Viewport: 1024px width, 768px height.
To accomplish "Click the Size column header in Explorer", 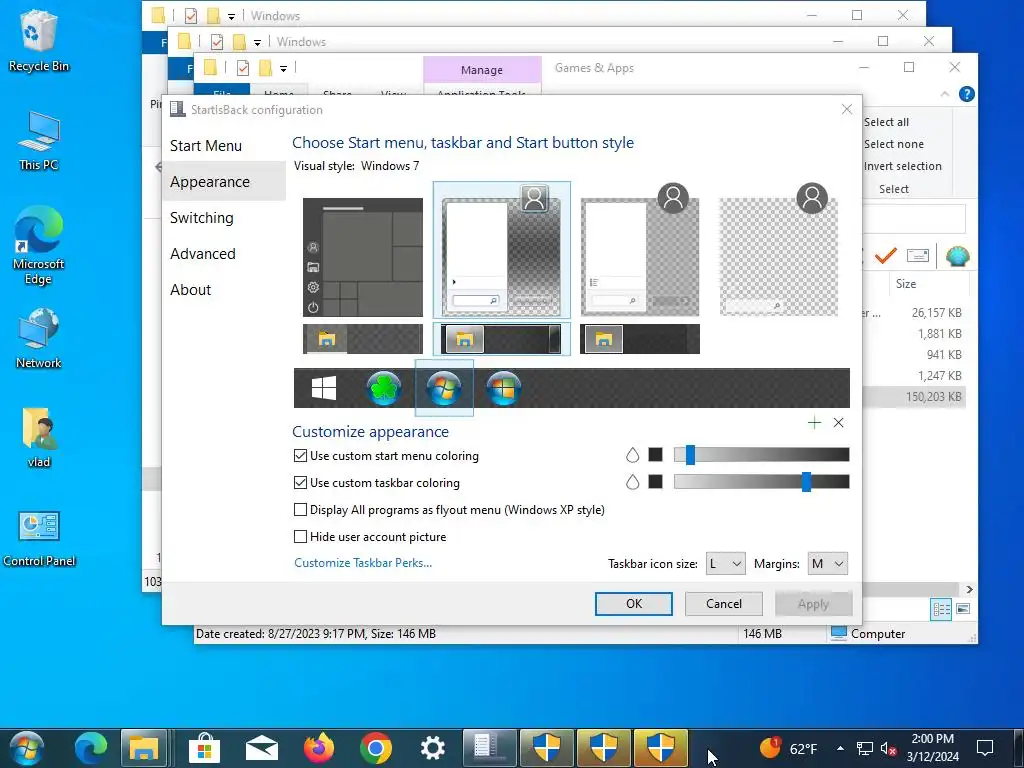I will pos(927,283).
